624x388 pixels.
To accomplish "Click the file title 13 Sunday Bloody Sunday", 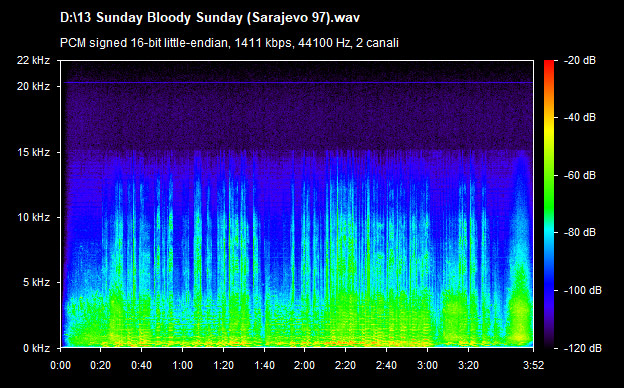I will click(210, 18).
